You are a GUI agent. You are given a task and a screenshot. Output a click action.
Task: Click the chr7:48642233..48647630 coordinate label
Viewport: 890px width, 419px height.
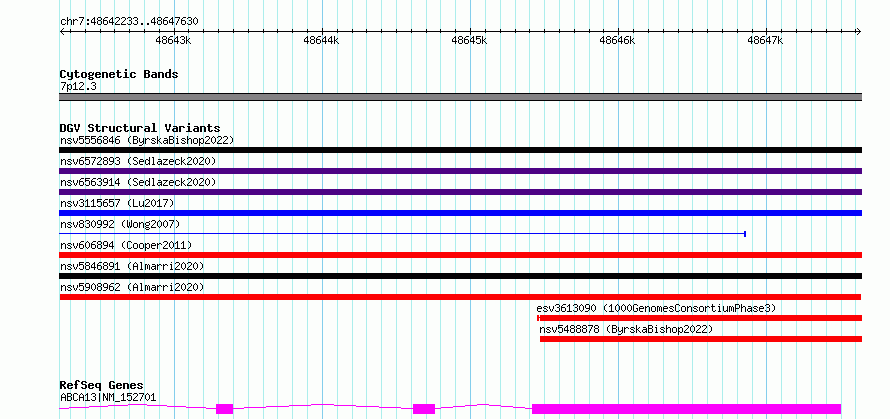tap(129, 22)
